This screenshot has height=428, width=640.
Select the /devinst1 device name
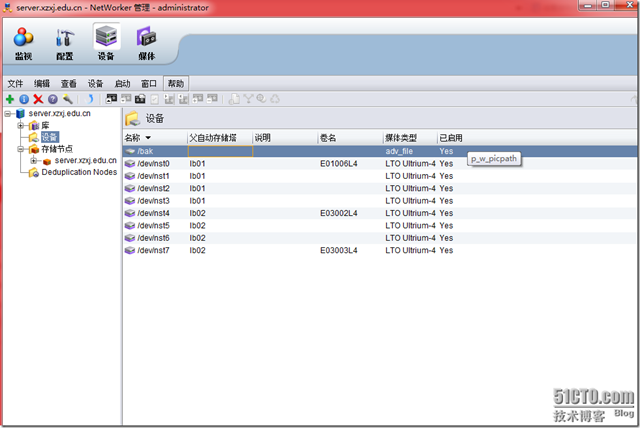point(153,176)
